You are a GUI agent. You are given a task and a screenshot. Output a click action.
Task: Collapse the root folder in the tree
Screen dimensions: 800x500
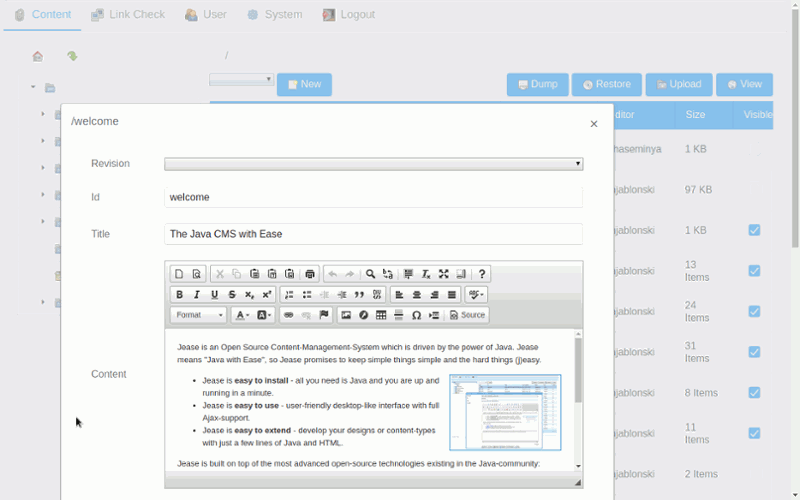(33, 87)
